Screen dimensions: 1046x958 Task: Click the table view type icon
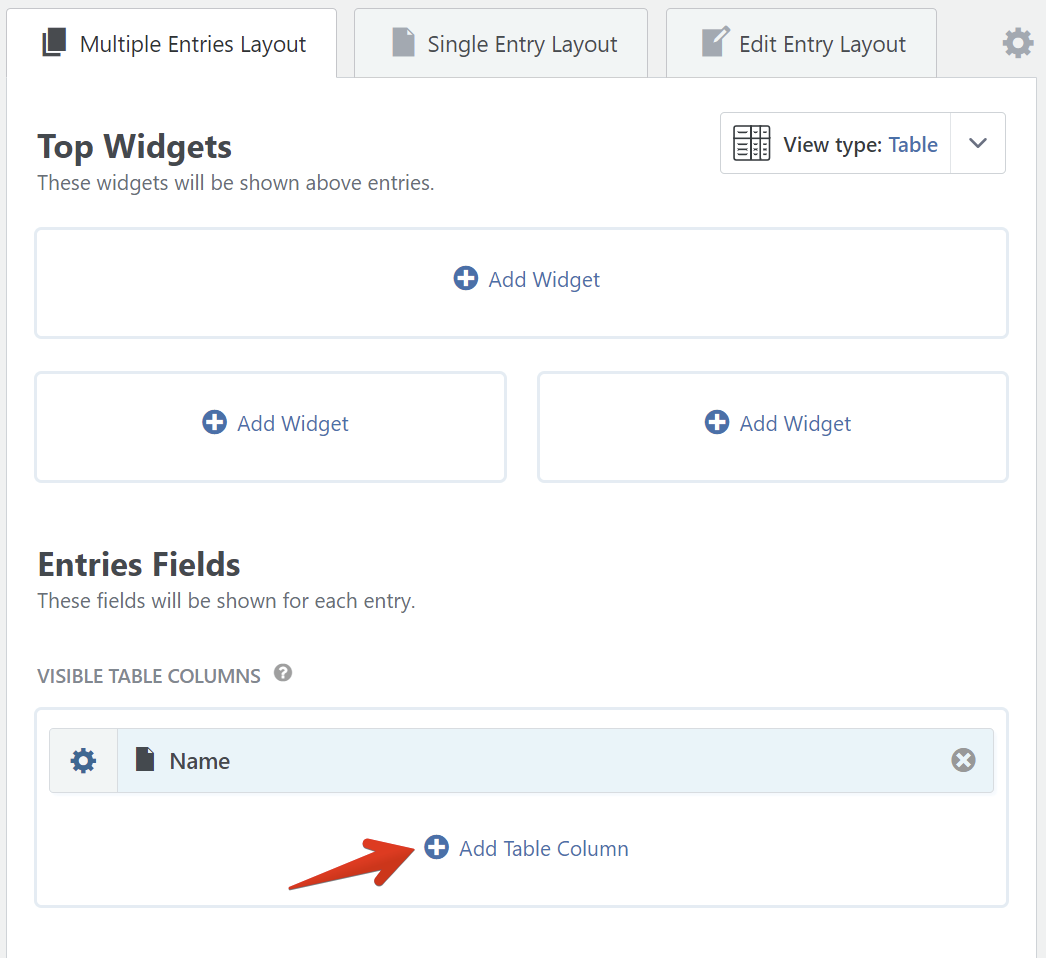click(x=752, y=144)
